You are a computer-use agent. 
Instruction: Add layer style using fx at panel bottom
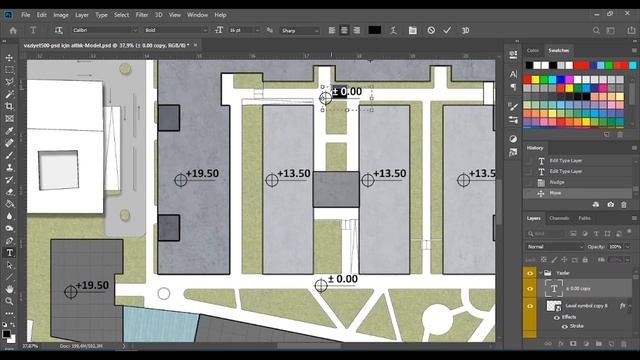point(561,344)
